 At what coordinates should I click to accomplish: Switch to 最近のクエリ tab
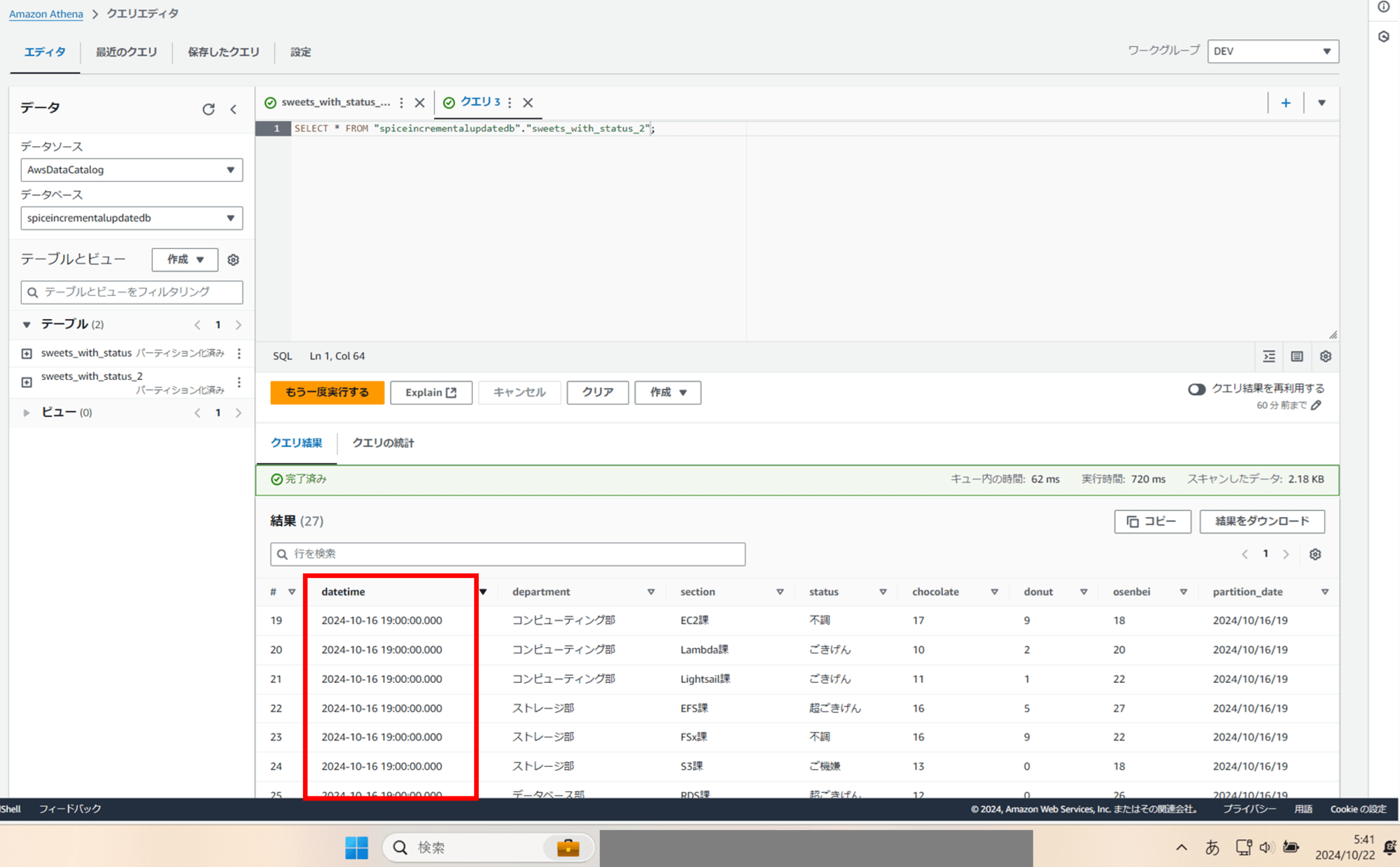(126, 52)
